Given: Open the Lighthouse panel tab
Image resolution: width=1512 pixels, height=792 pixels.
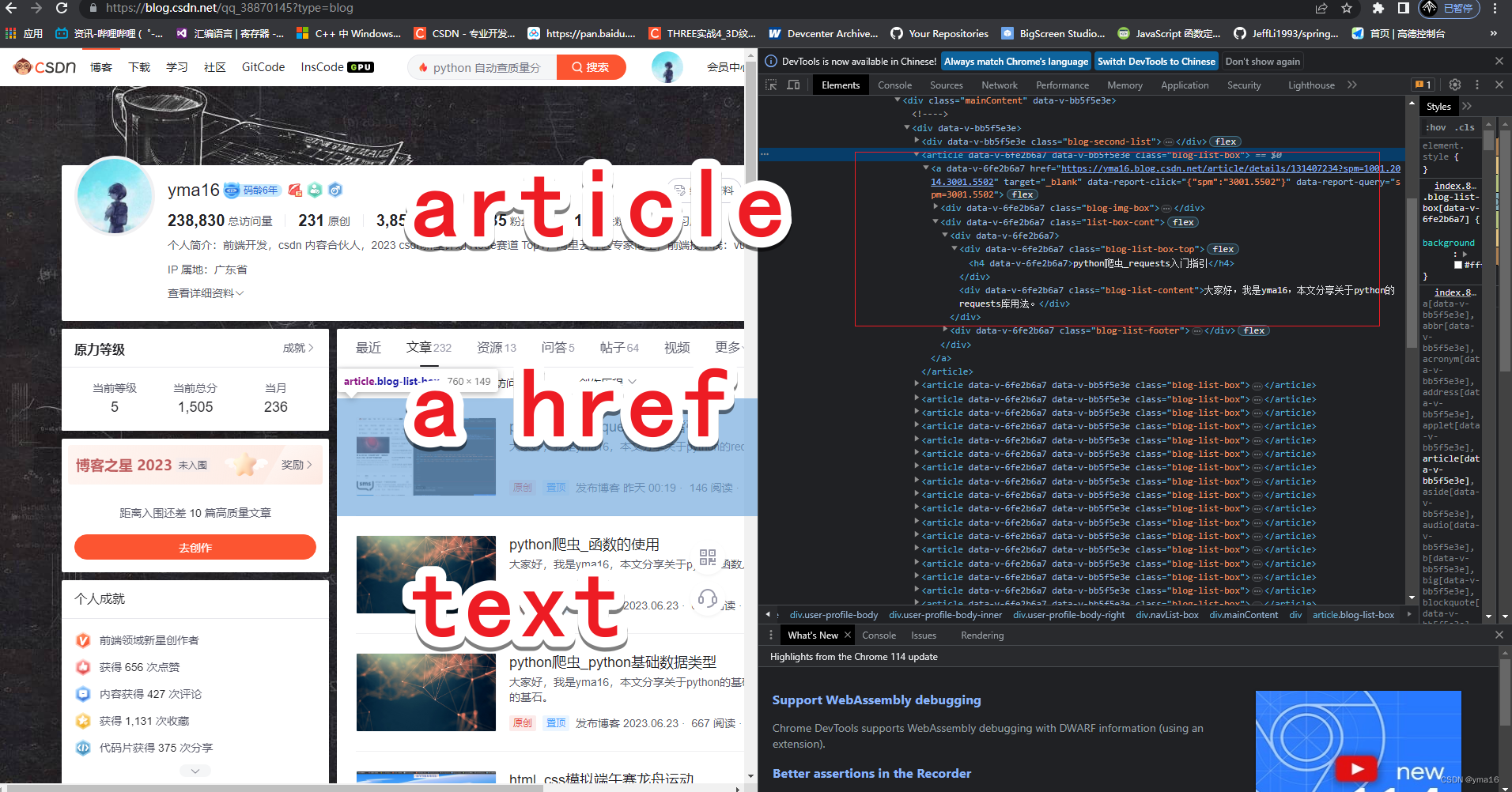Looking at the screenshot, I should (x=1311, y=85).
